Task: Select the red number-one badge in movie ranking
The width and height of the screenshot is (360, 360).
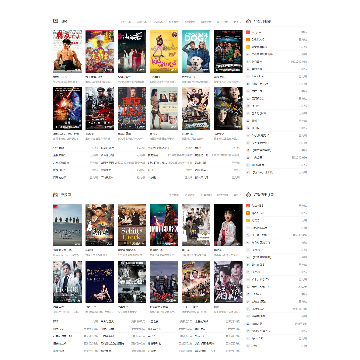Action: click(248, 32)
